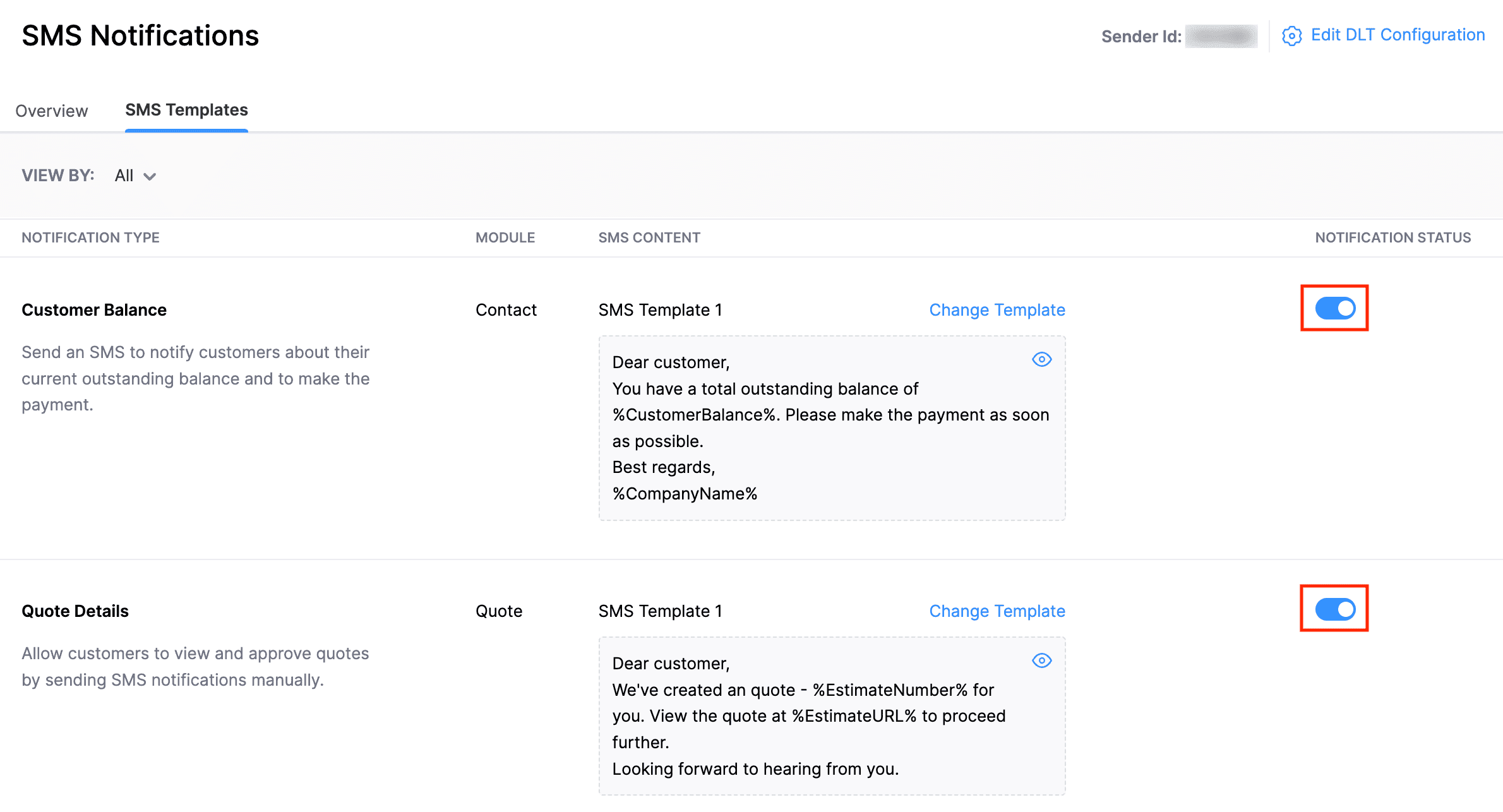The image size is (1503, 812).
Task: Select the Customer Balance notification name
Action: [93, 309]
